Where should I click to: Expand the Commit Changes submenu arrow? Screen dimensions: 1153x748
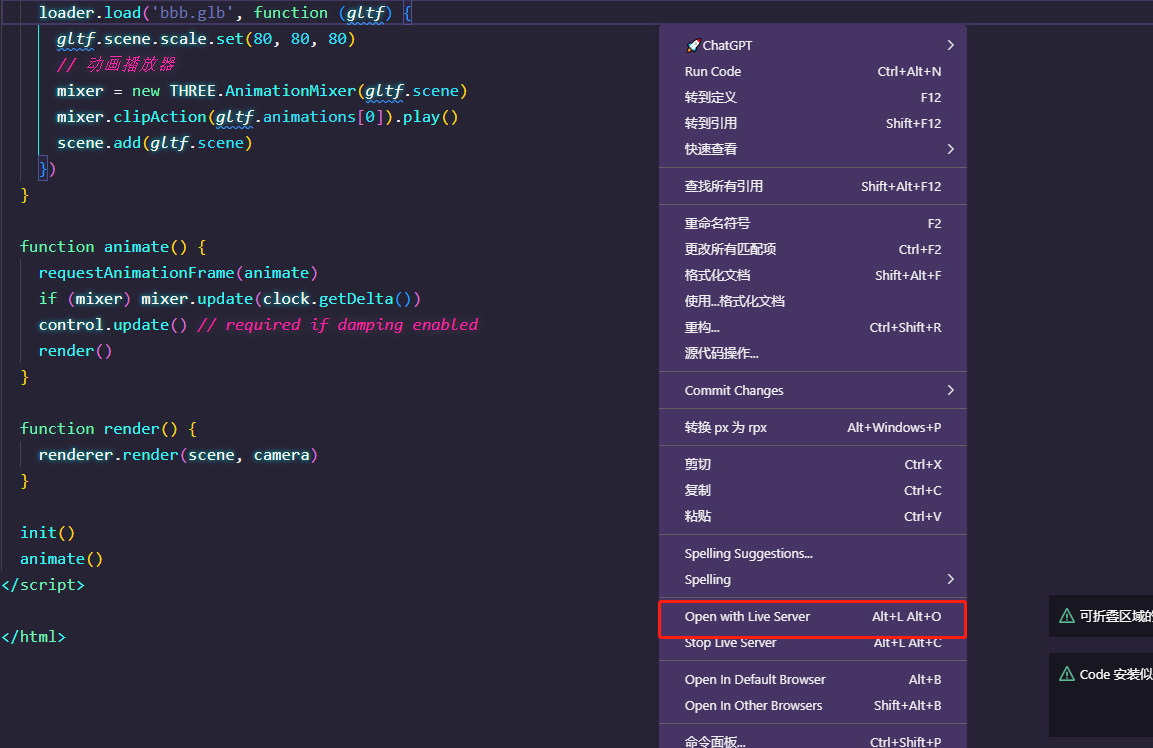click(950, 390)
